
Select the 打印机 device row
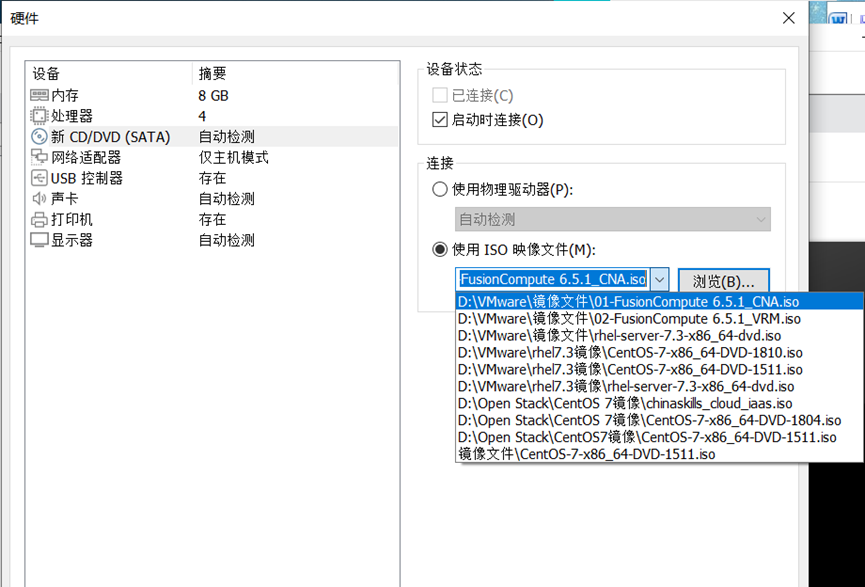212,220
